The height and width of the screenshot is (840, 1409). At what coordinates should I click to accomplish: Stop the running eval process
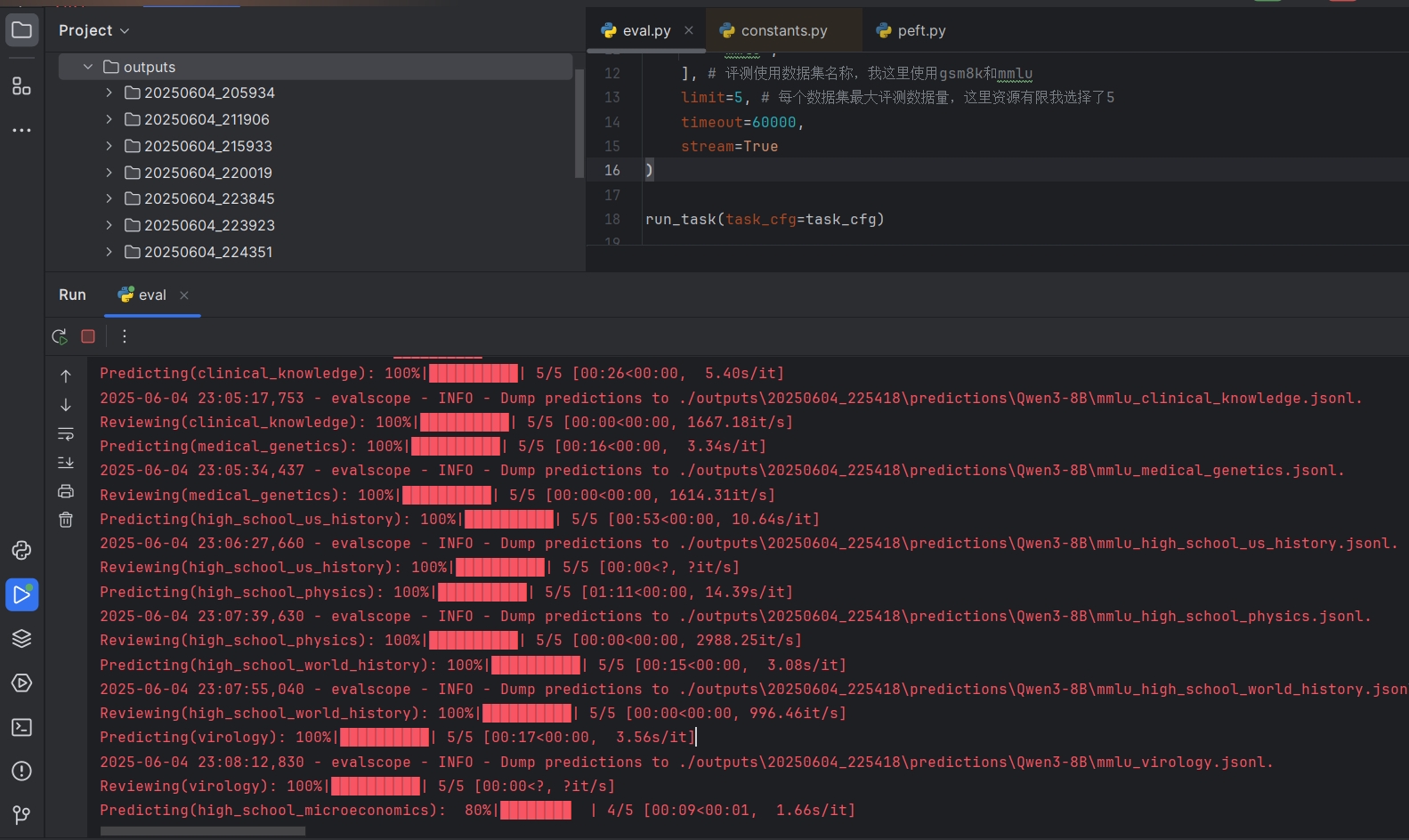88,336
